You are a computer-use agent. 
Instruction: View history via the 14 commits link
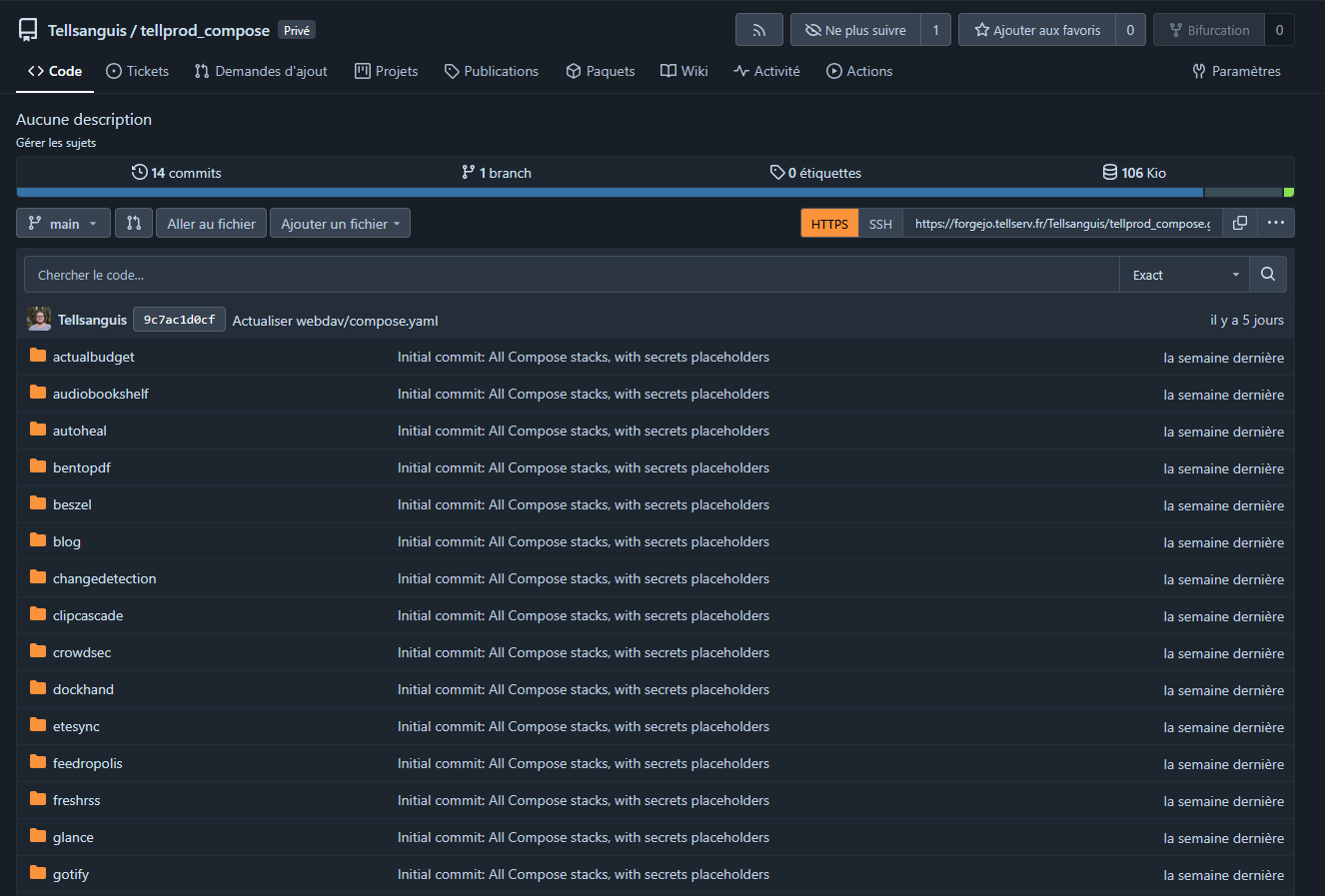176,172
